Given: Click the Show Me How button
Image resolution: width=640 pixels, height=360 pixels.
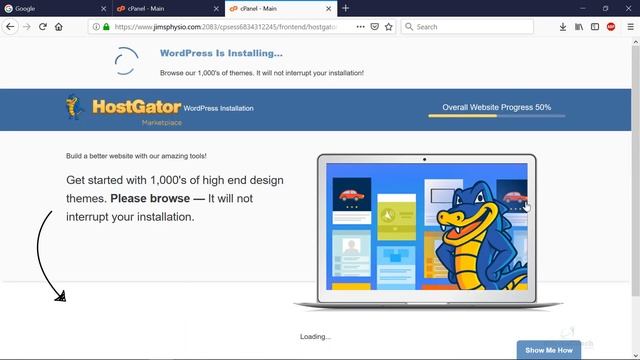Looking at the screenshot, I should coord(549,350).
